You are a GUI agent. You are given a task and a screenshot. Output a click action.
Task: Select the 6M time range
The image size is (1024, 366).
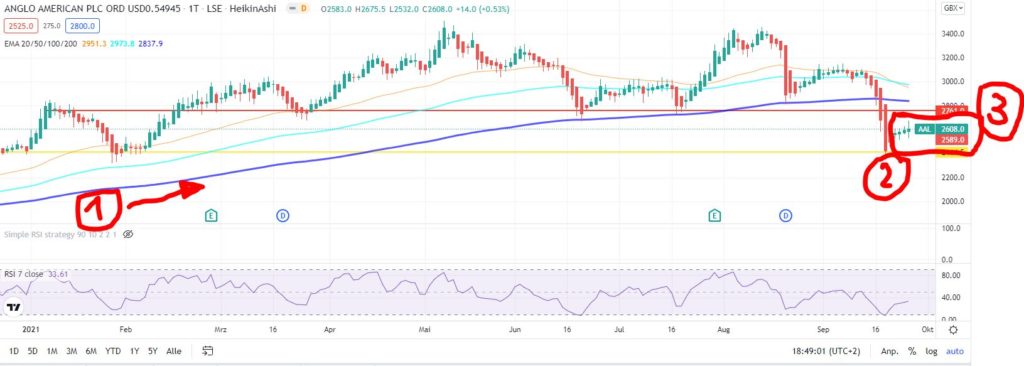[x=91, y=351]
